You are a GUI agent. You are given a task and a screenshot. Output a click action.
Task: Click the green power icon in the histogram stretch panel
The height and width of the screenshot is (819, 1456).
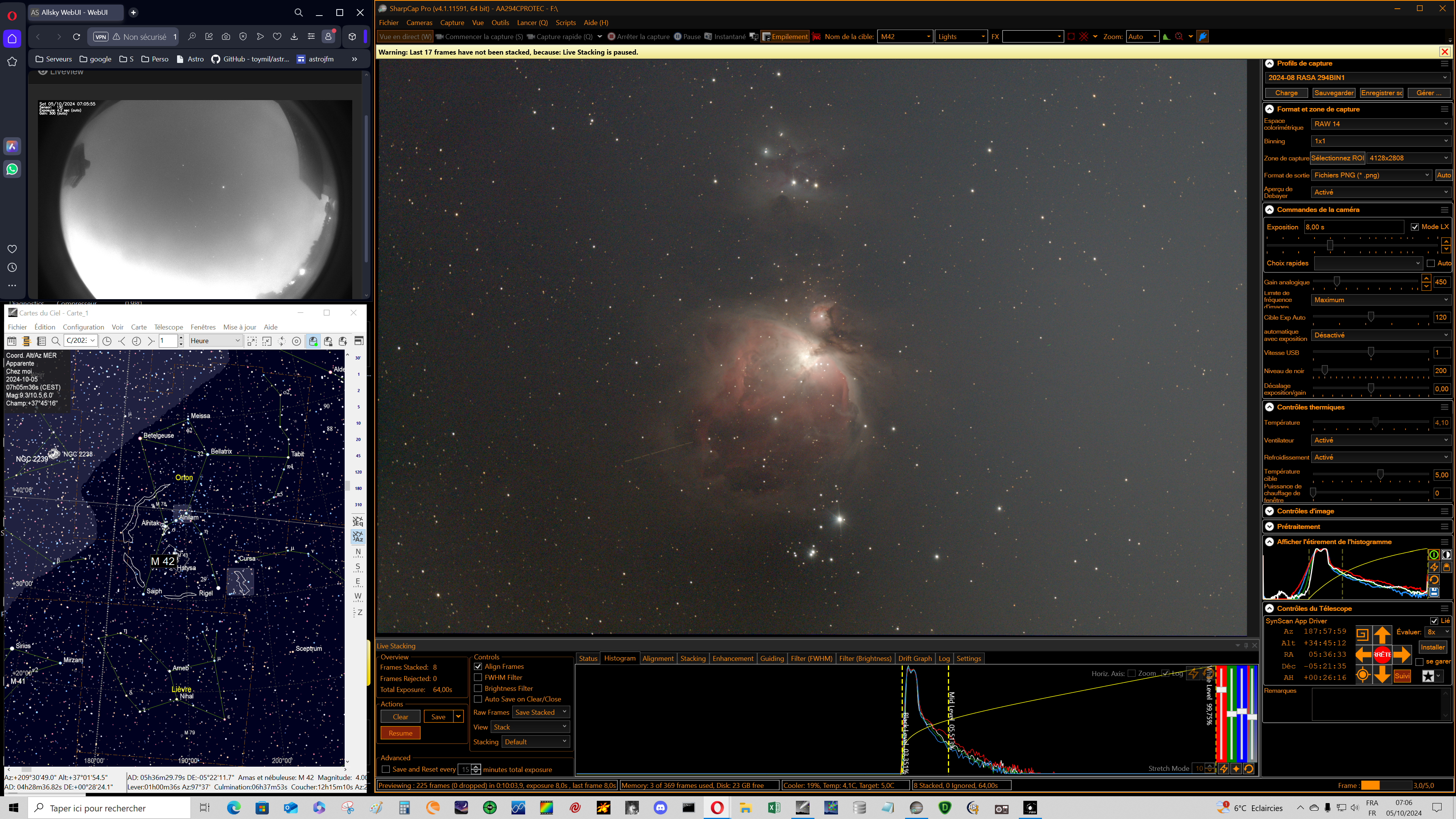pos(1434,554)
